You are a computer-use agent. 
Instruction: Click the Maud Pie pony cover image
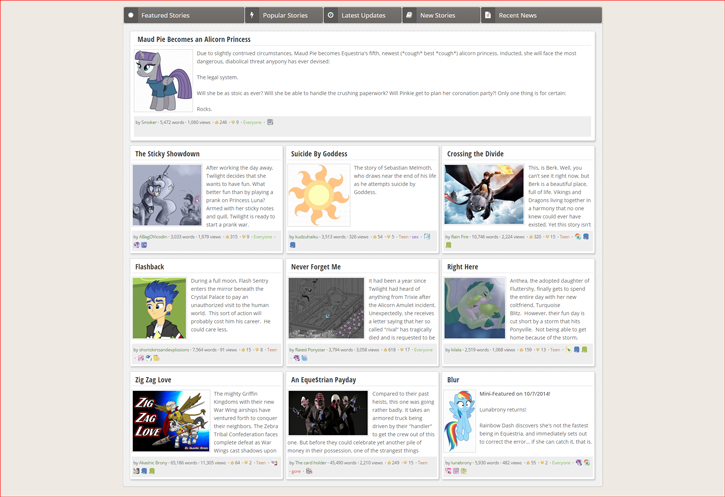[x=163, y=80]
